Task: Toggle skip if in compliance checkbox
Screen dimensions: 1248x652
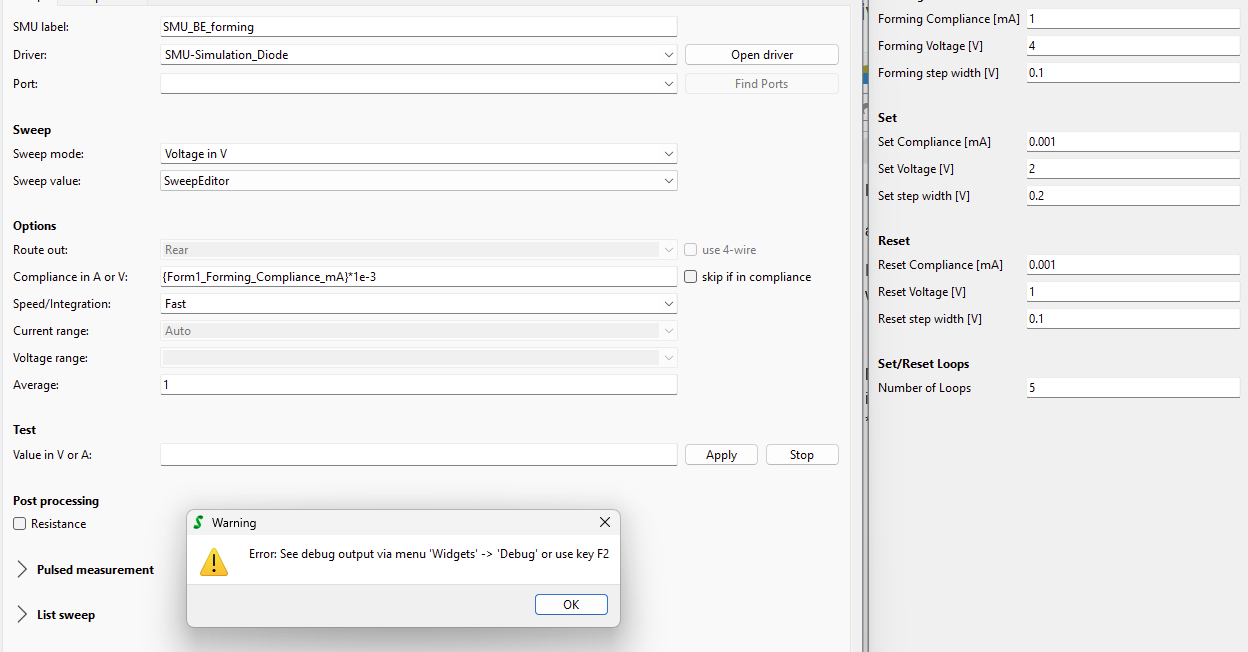Action: coord(691,277)
